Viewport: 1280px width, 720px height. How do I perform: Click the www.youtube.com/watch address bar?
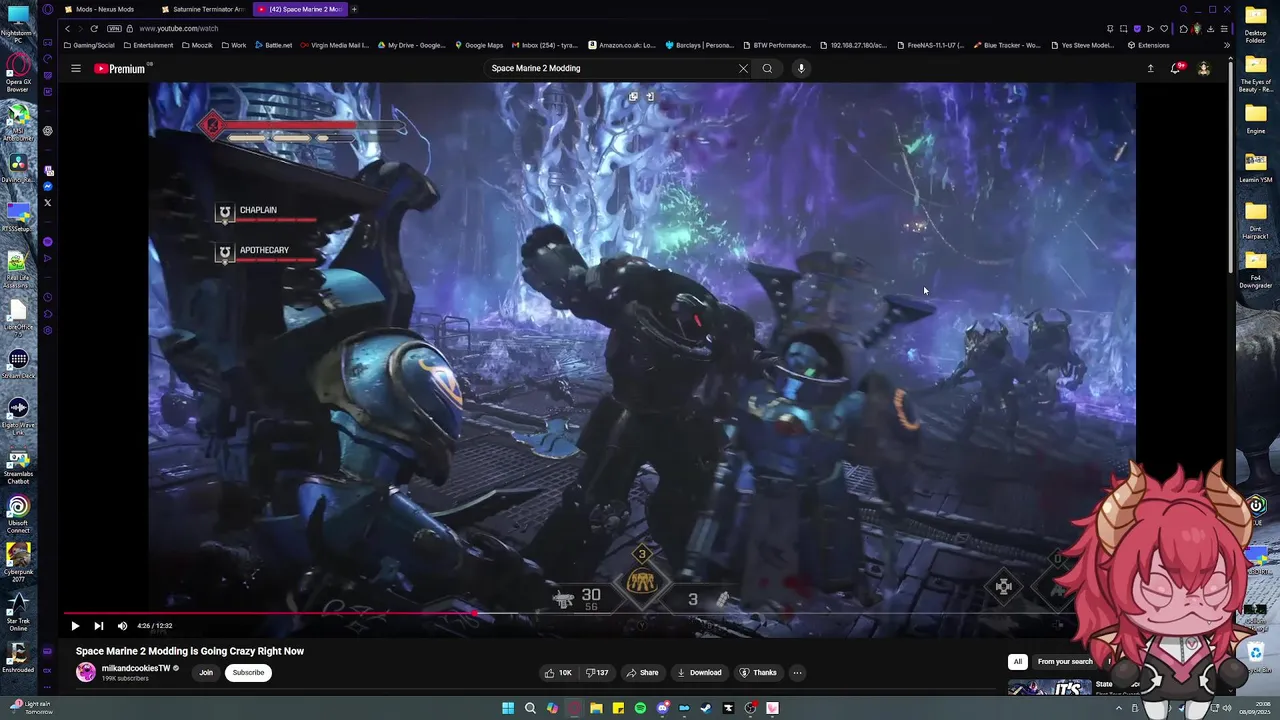pyautogui.click(x=179, y=29)
